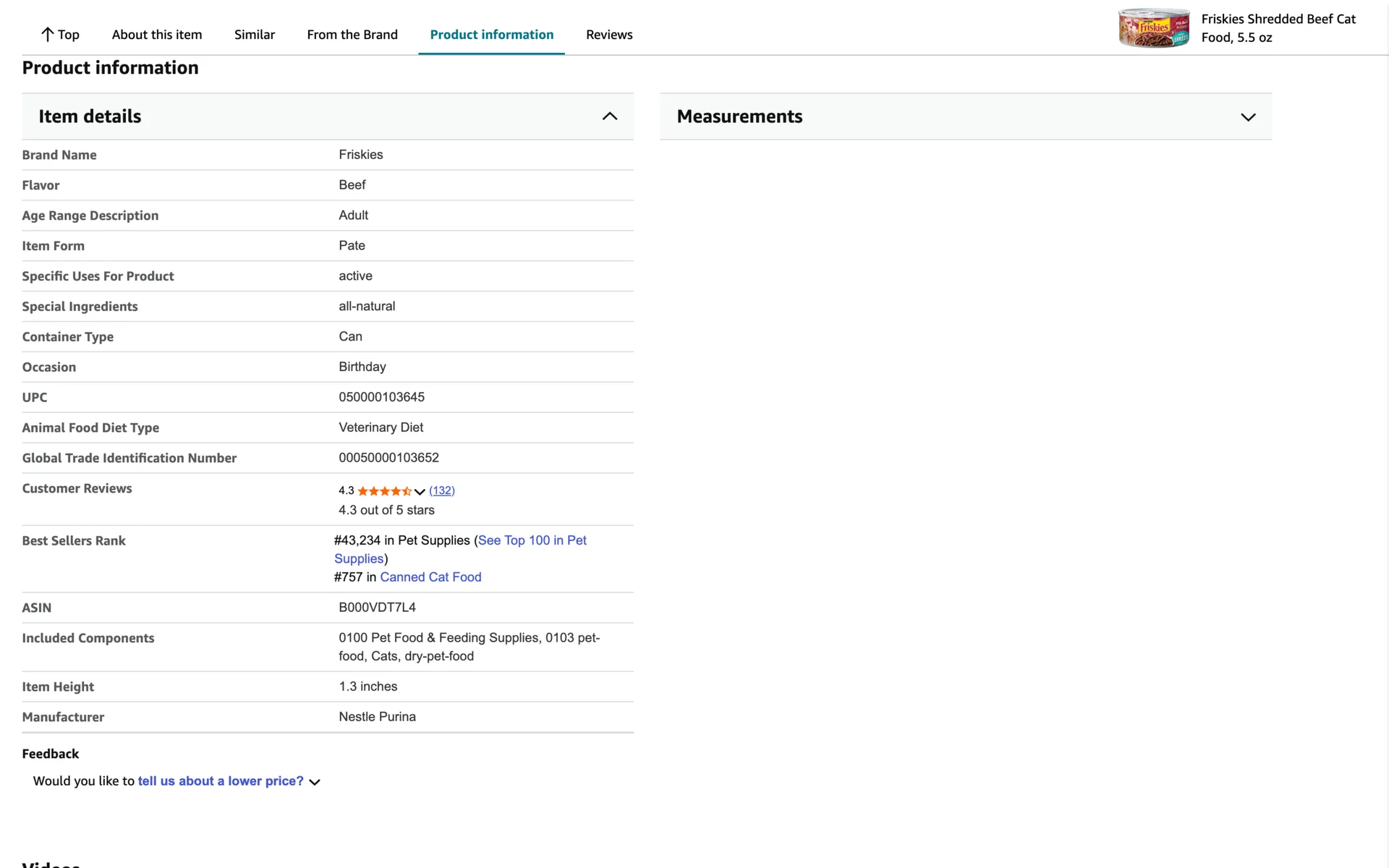Screen dimensions: 1389x868
Task: Click the Measurements header text
Action: pos(739,116)
